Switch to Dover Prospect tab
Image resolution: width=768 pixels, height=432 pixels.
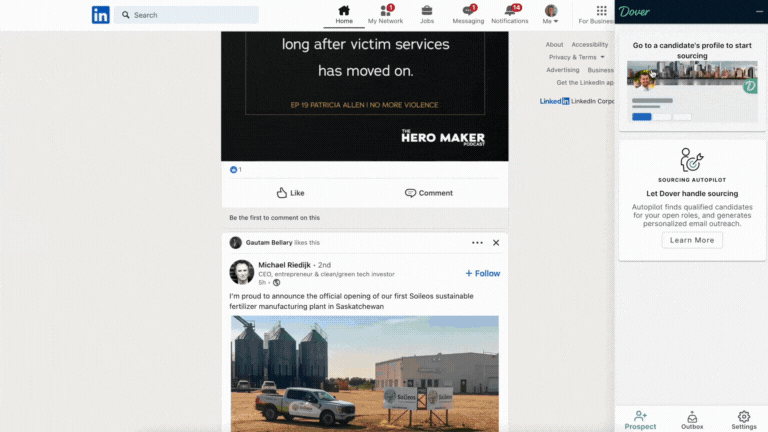pos(640,419)
